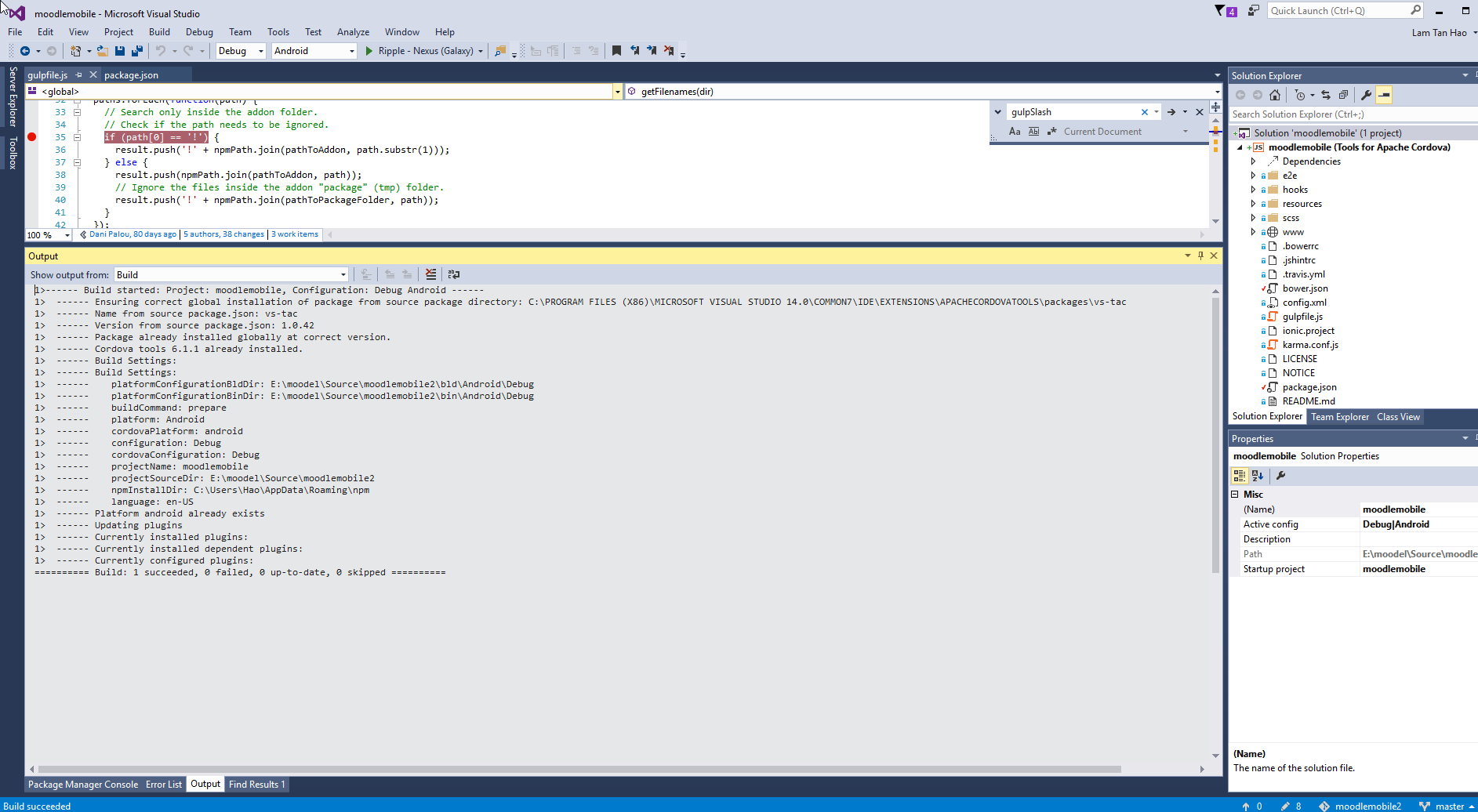Open Properties from the Solution Explorer wrench
Viewport: 1478px width, 812px height.
[1367, 95]
